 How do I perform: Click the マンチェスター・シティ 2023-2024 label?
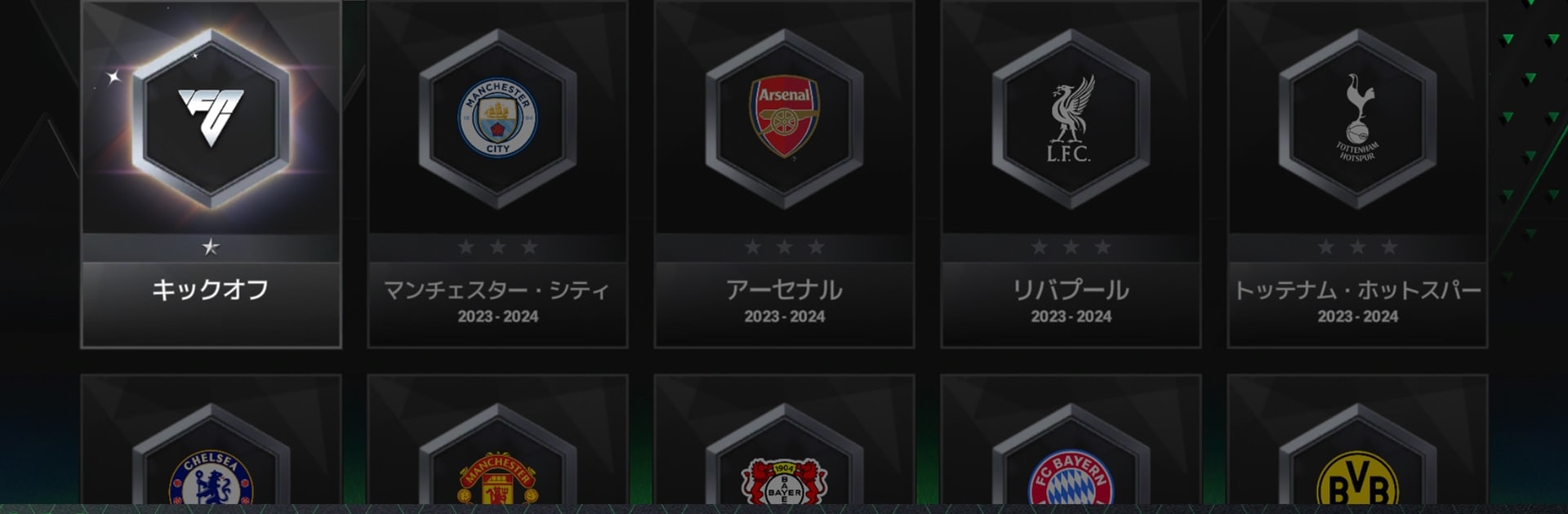[x=497, y=301]
